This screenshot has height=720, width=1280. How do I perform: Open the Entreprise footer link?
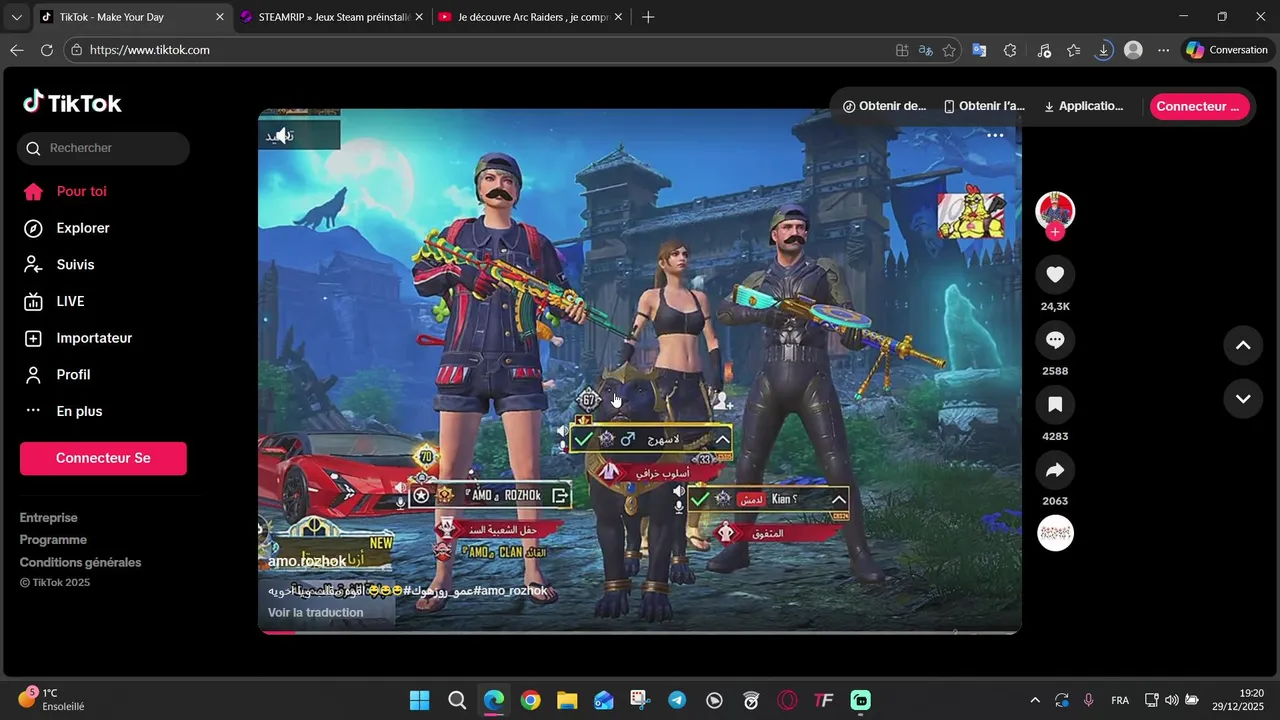[48, 518]
